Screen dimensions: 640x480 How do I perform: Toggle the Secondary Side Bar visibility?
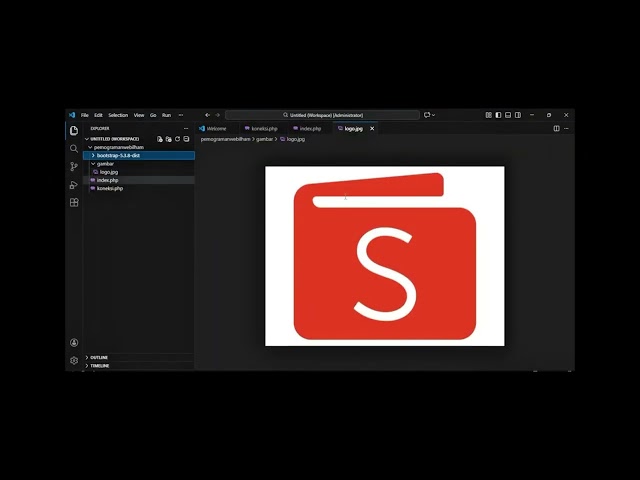tap(518, 115)
